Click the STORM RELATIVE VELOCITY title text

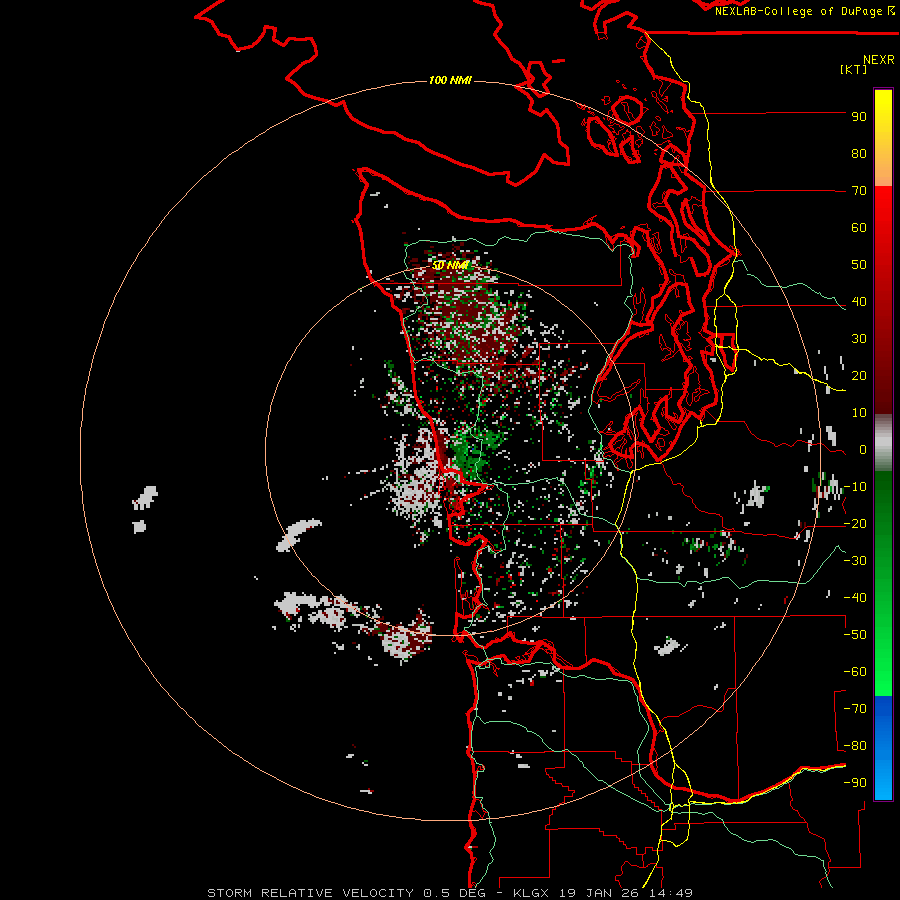tap(312, 893)
